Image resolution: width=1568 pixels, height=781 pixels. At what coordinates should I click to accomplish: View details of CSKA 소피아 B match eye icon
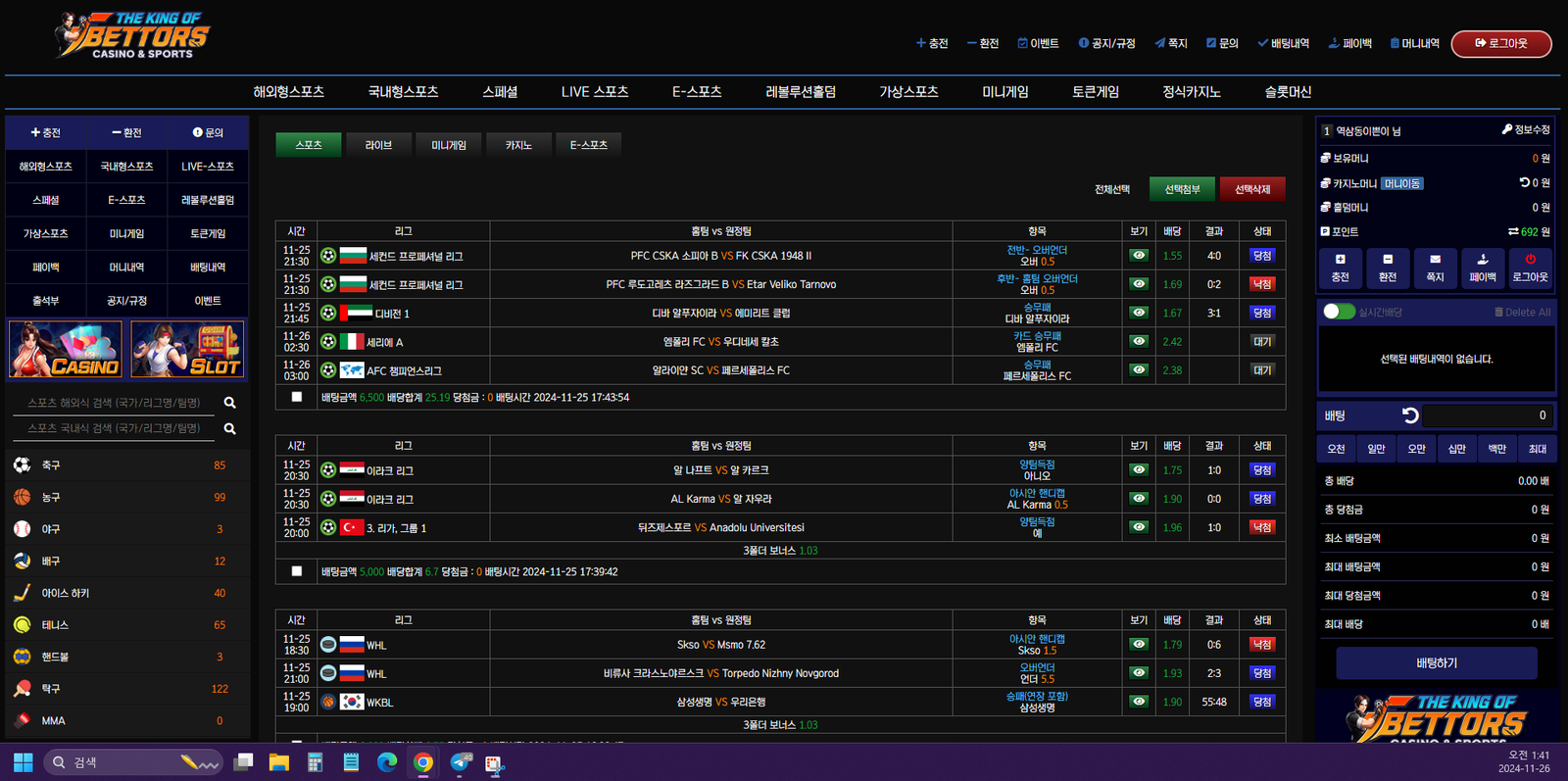click(x=1138, y=256)
